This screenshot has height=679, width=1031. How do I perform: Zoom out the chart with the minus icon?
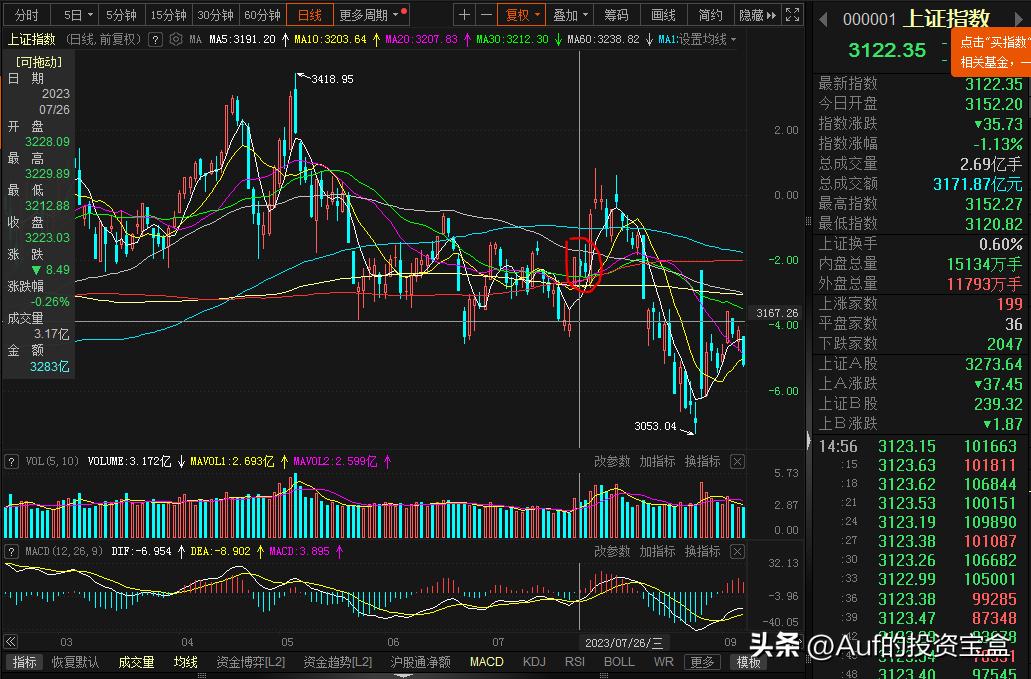[486, 14]
